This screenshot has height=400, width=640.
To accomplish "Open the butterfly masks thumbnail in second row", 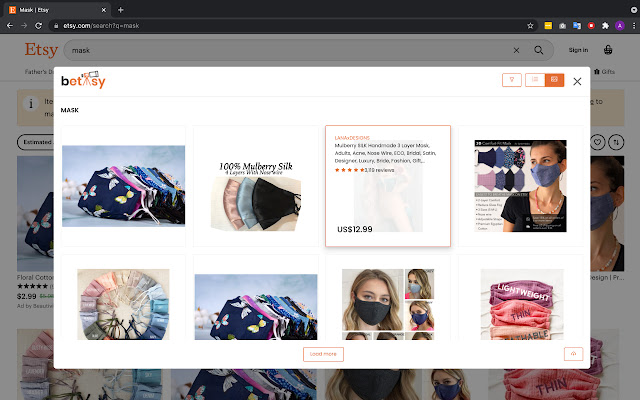I will (256, 307).
